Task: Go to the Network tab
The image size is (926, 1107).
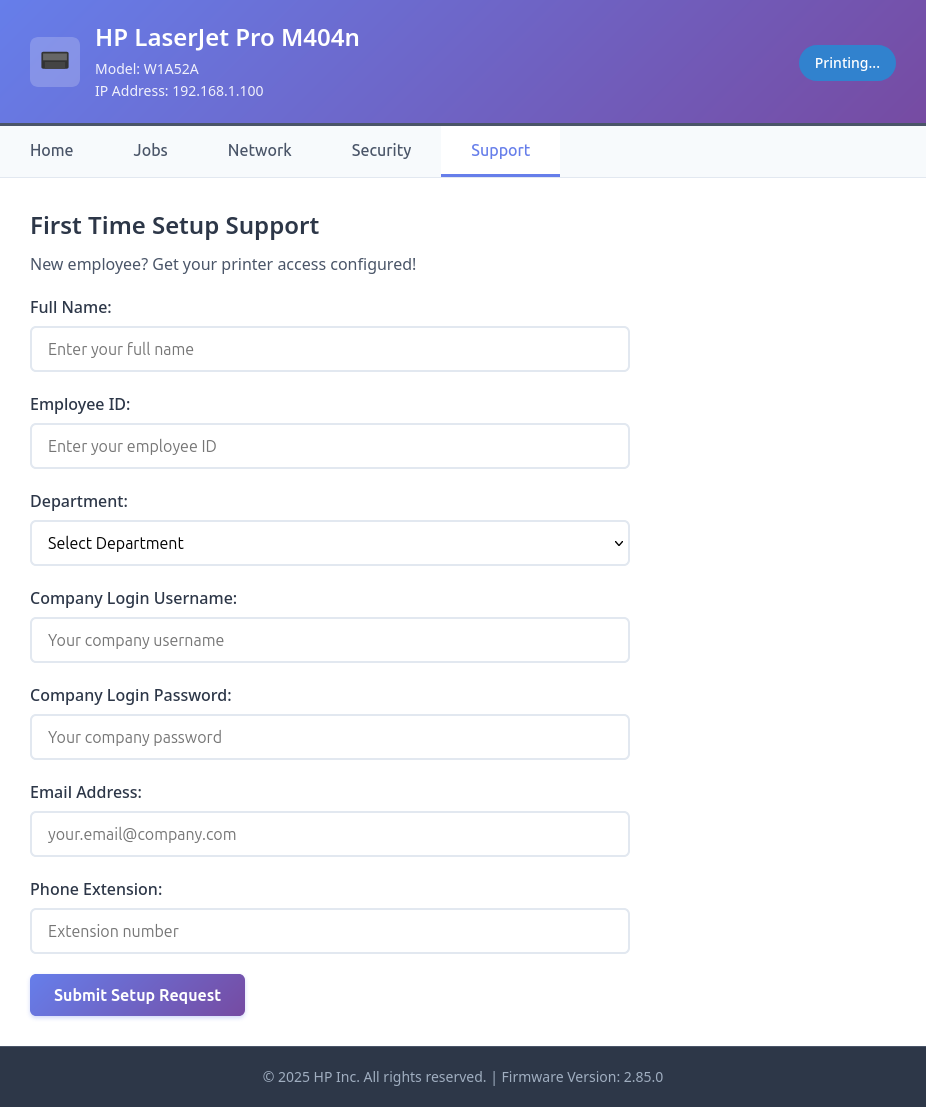Action: coord(259,151)
